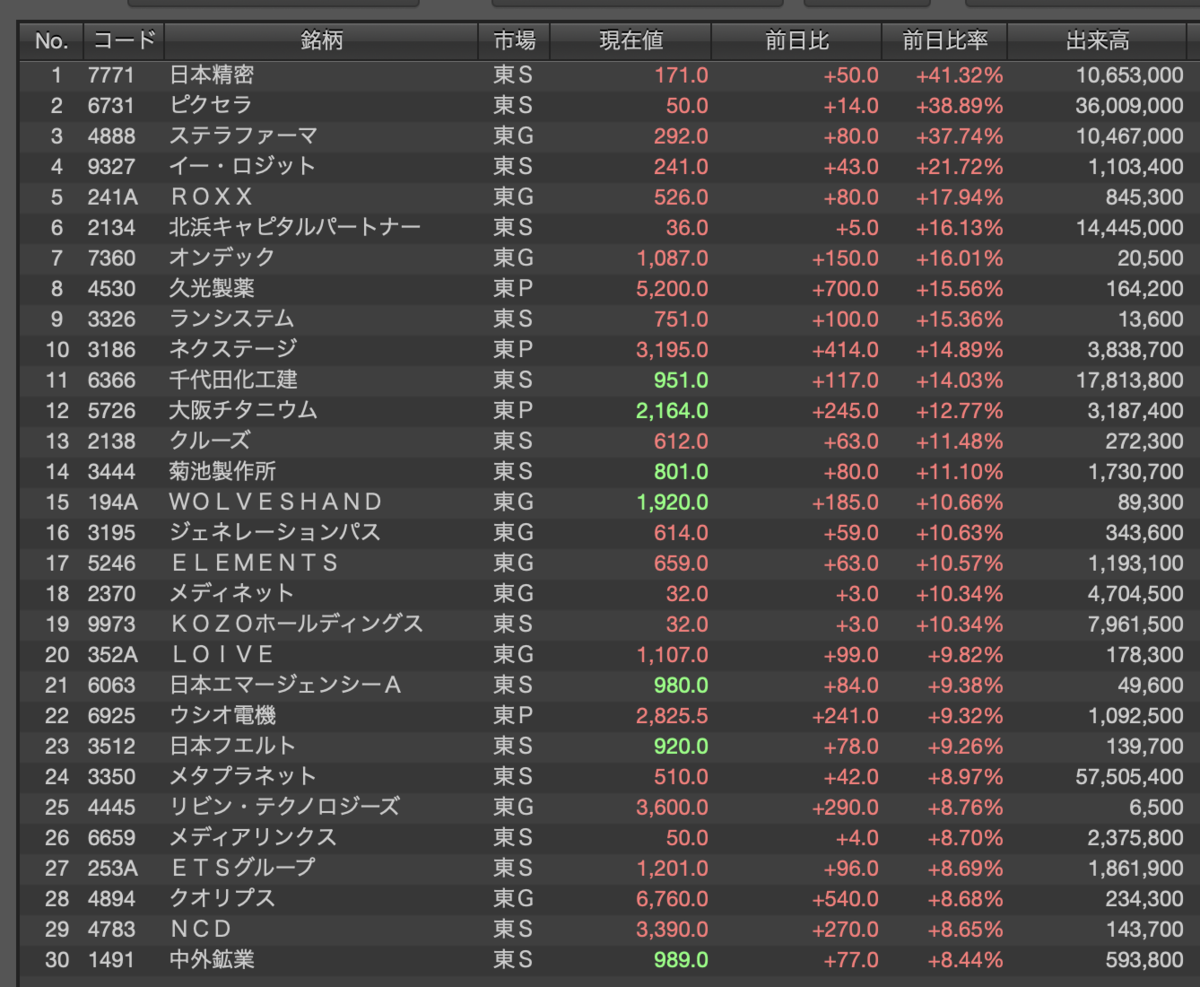Click stock code 241A
Screen dimensions: 1200x987
pos(112,197)
